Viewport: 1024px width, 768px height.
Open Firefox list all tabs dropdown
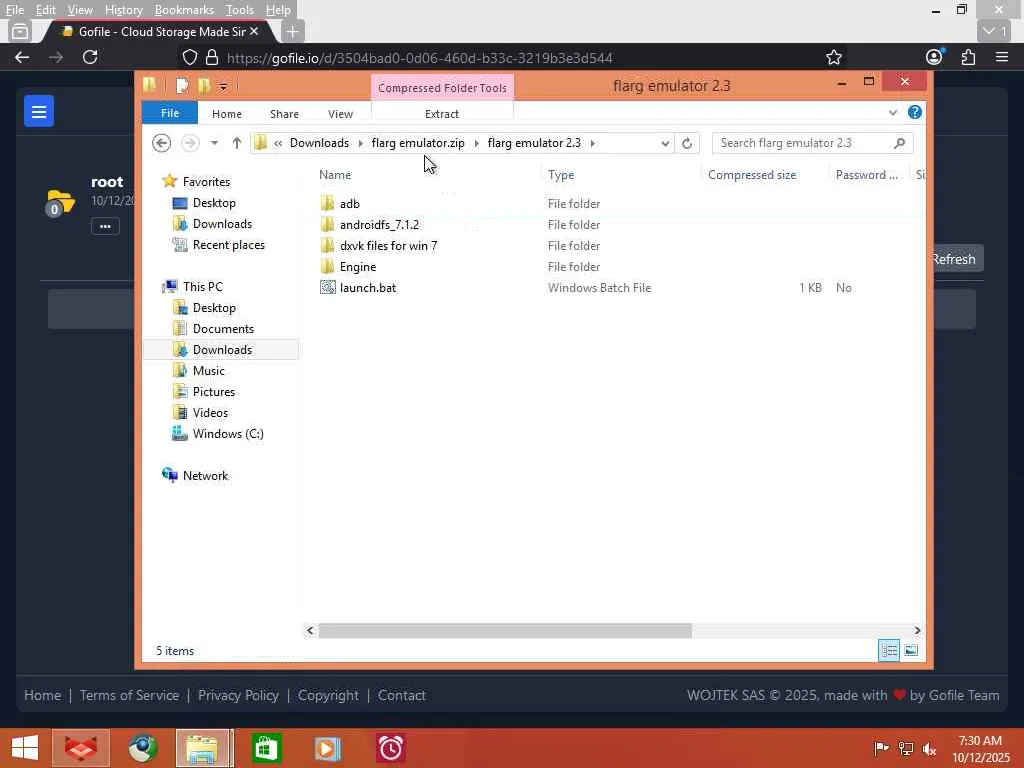994,31
